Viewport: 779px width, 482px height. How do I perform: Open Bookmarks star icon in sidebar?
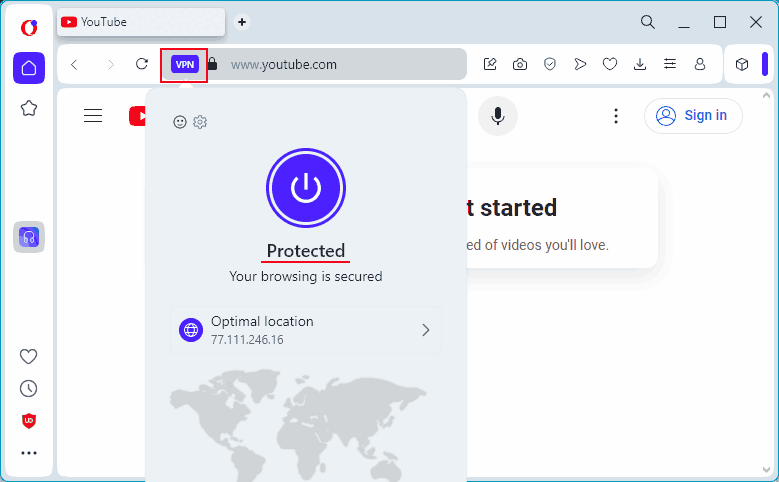pos(29,108)
